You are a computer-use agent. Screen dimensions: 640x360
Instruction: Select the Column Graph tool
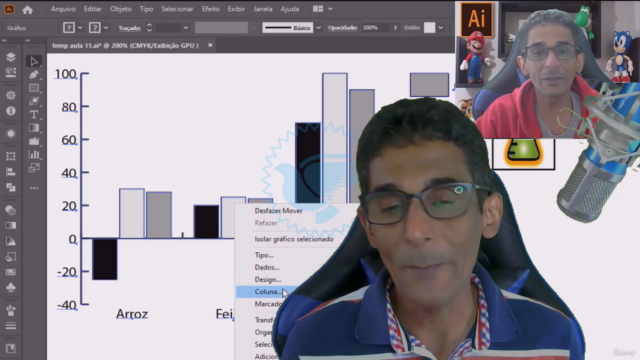pyautogui.click(x=34, y=154)
